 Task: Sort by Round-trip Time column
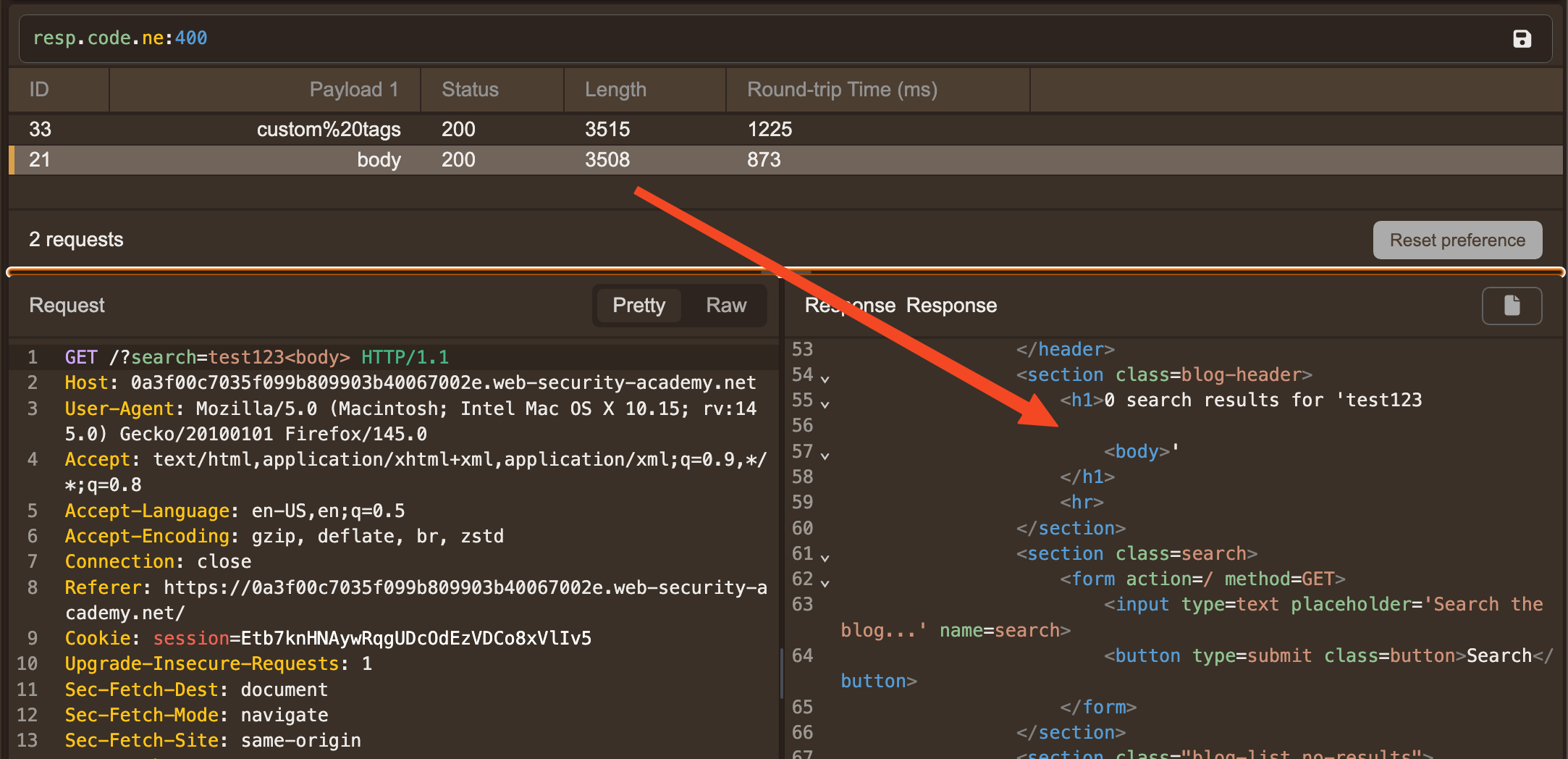pyautogui.click(x=842, y=90)
